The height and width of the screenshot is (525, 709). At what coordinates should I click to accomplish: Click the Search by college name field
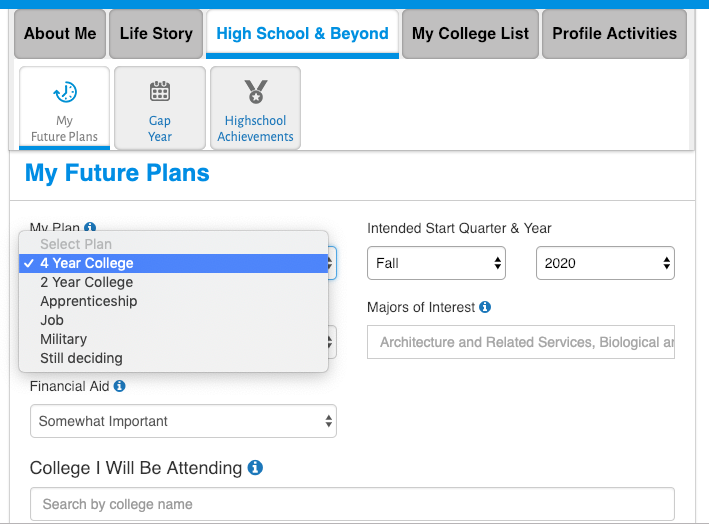click(x=352, y=504)
